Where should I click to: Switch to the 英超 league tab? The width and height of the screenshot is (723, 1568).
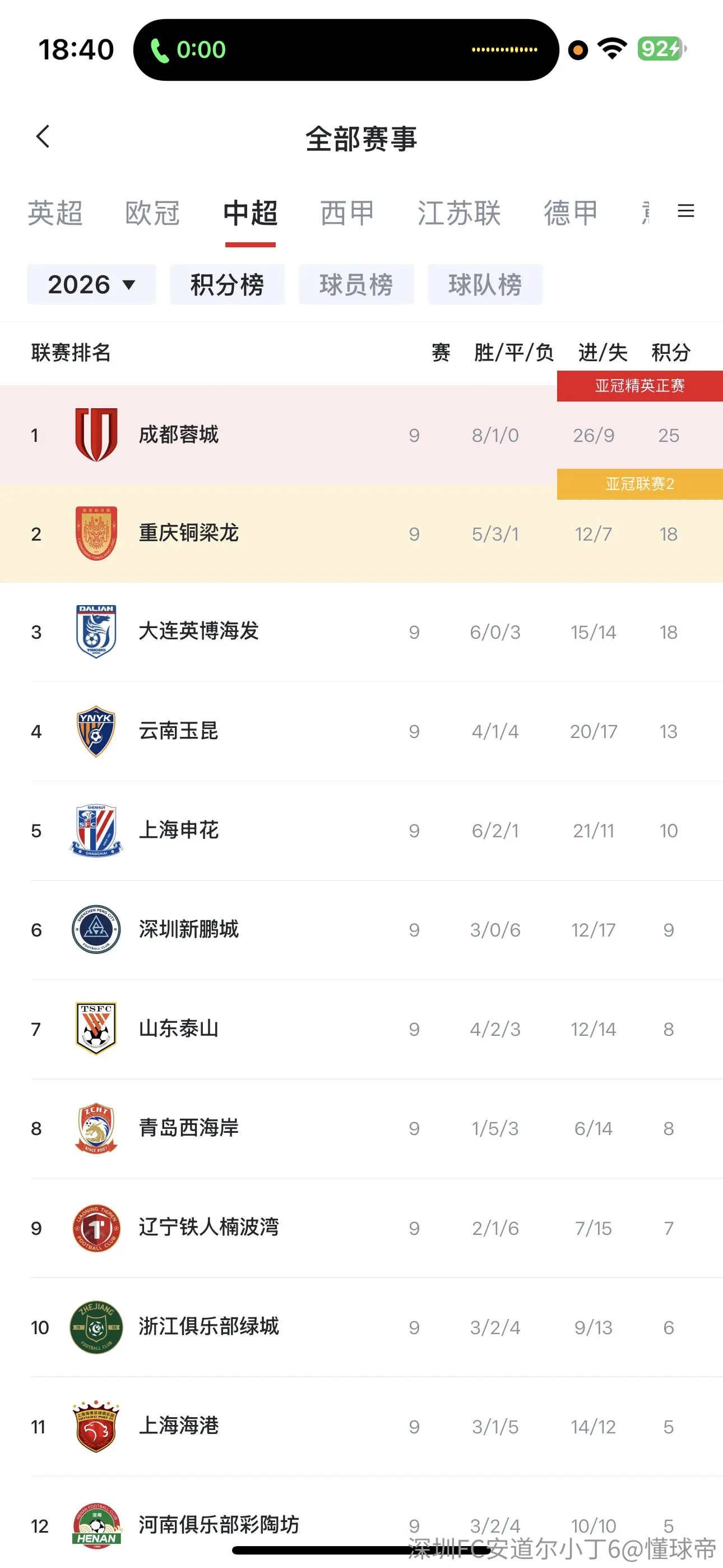tap(55, 213)
